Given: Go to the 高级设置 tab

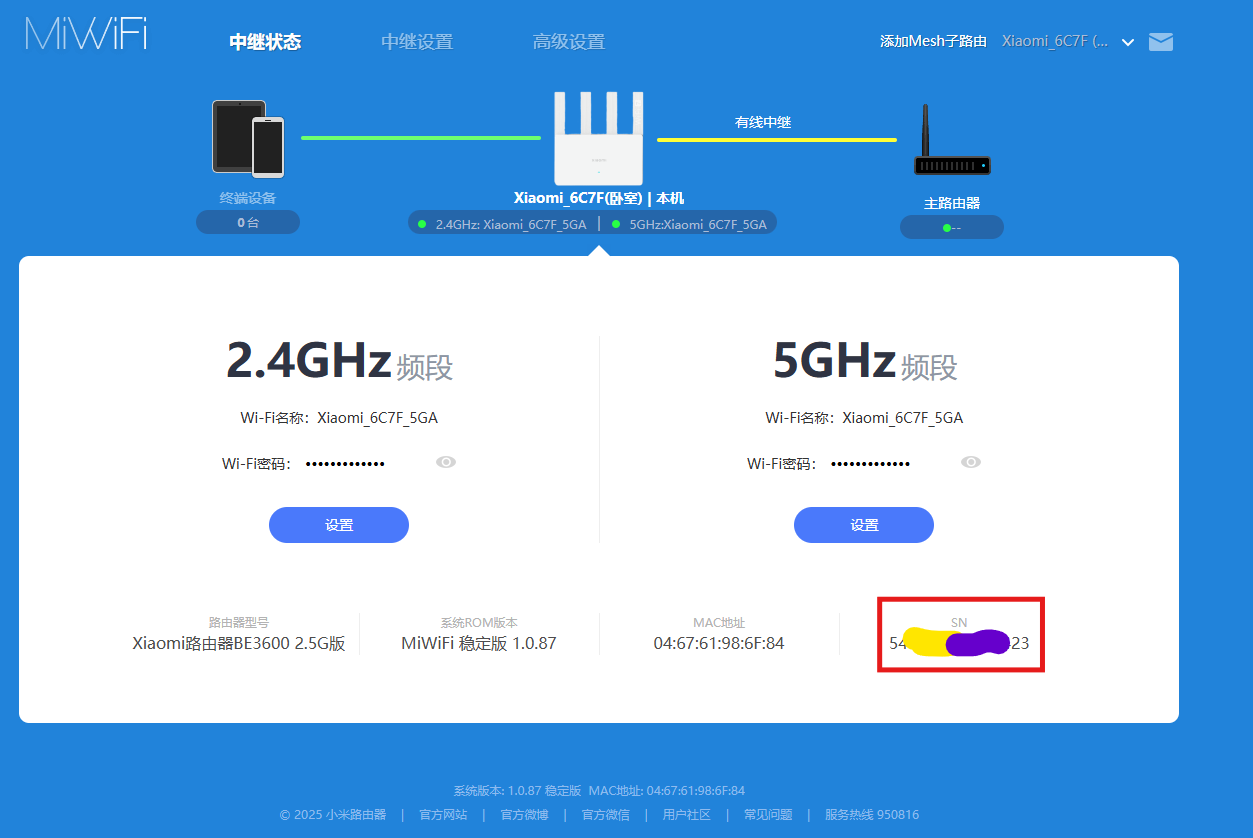Looking at the screenshot, I should tap(569, 42).
